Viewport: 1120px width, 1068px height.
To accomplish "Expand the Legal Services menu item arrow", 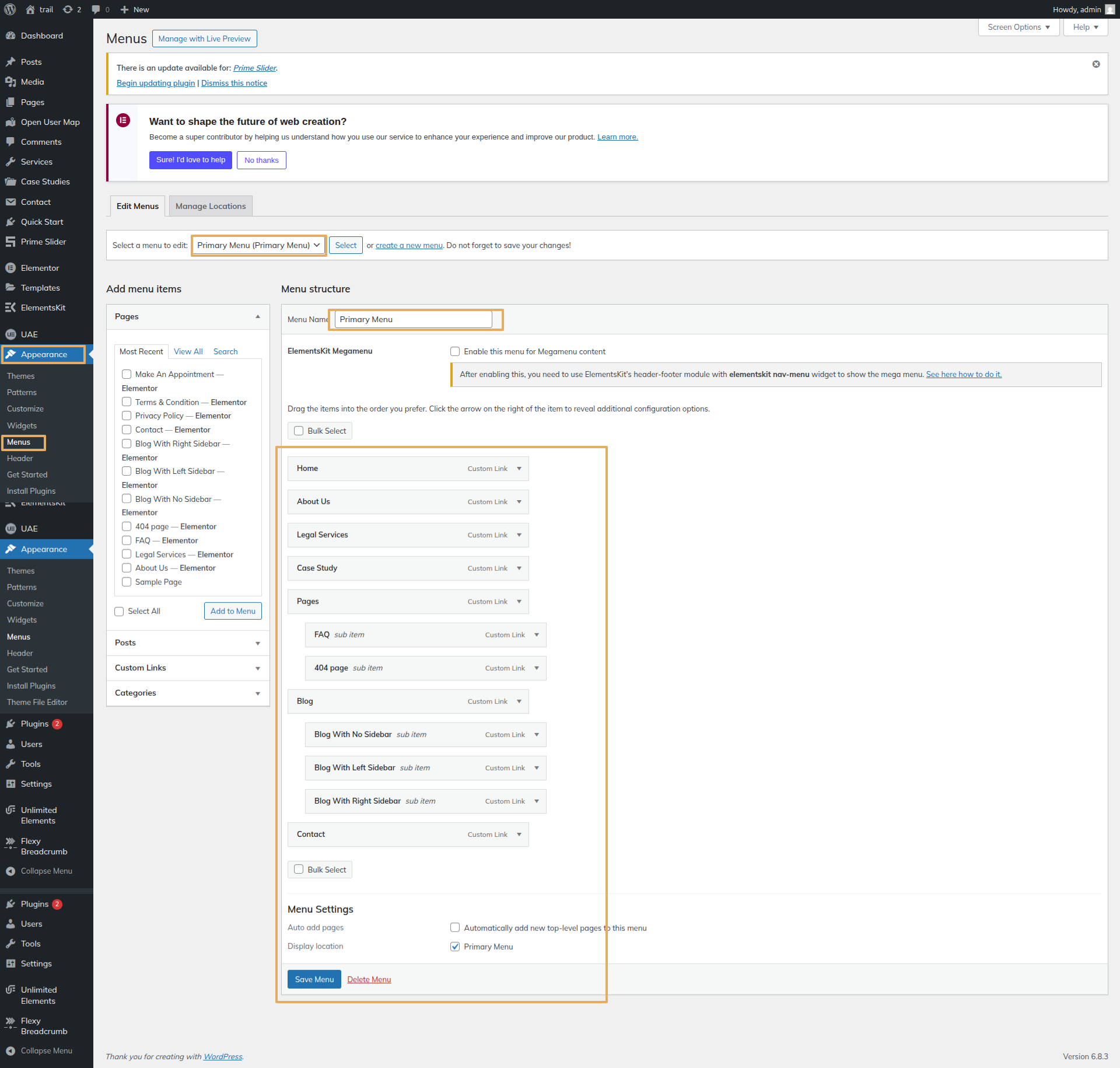I will coord(519,535).
